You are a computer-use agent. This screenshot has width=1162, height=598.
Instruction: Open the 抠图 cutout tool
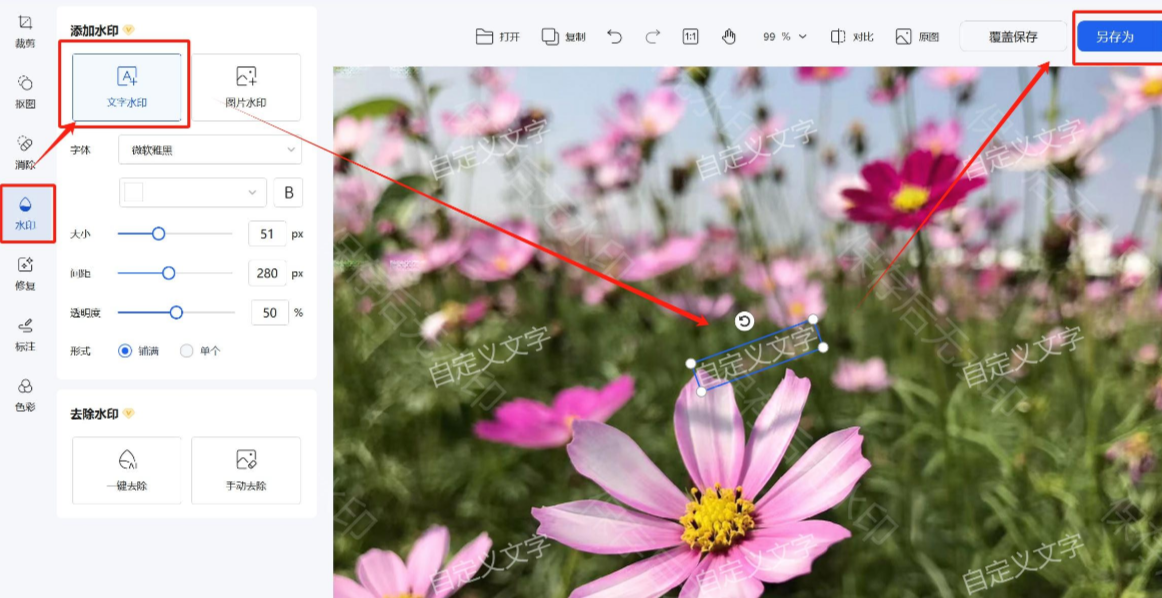(x=25, y=92)
